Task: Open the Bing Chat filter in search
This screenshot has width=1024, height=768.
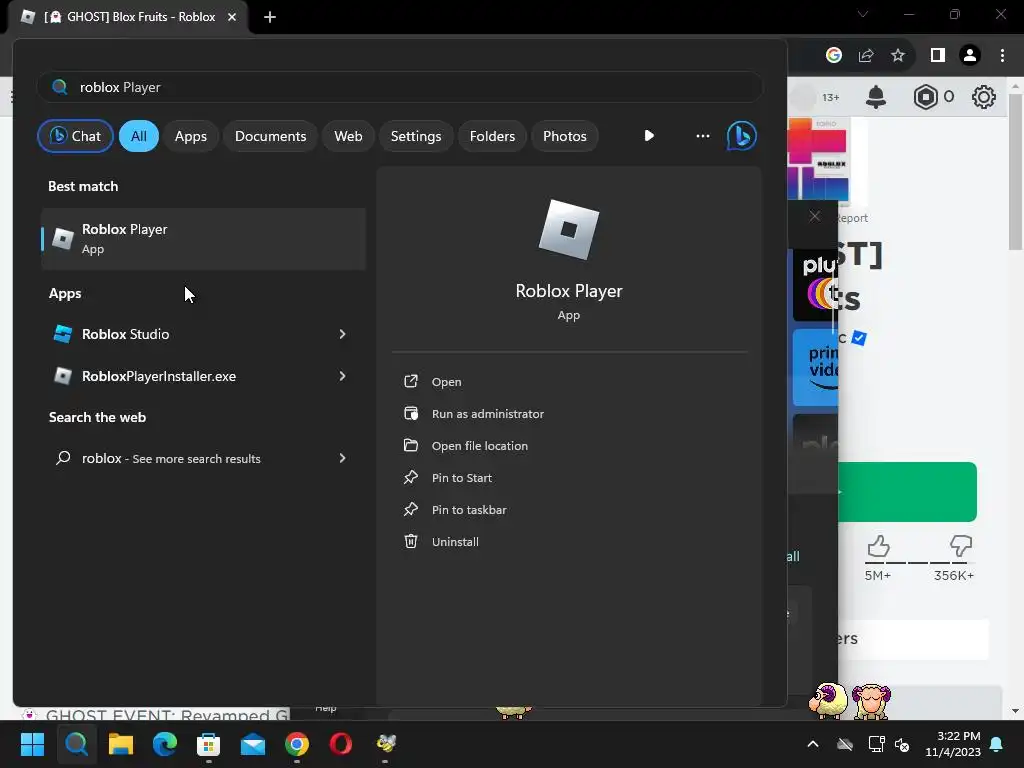Action: (x=75, y=136)
